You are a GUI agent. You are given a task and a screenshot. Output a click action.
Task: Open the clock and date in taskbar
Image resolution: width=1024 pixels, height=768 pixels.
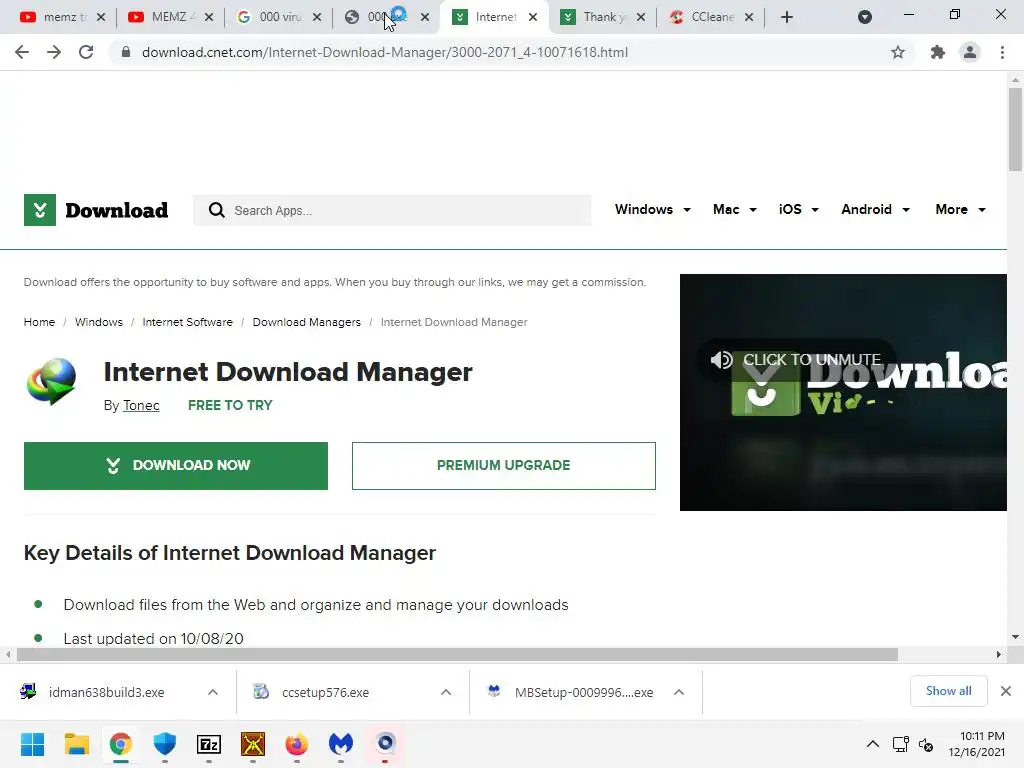[976, 744]
